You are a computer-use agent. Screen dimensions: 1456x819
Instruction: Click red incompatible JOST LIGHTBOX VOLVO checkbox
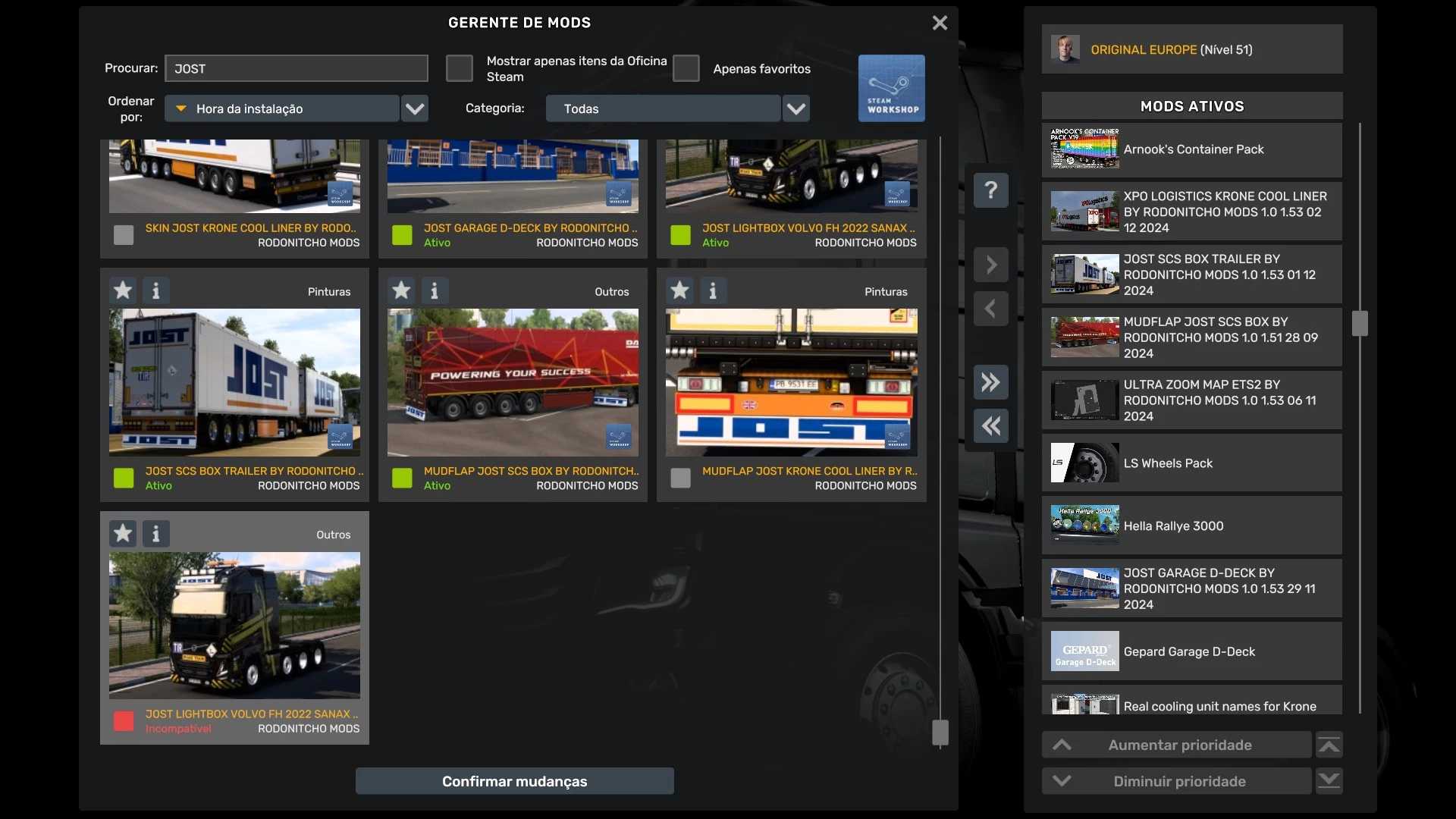124,721
